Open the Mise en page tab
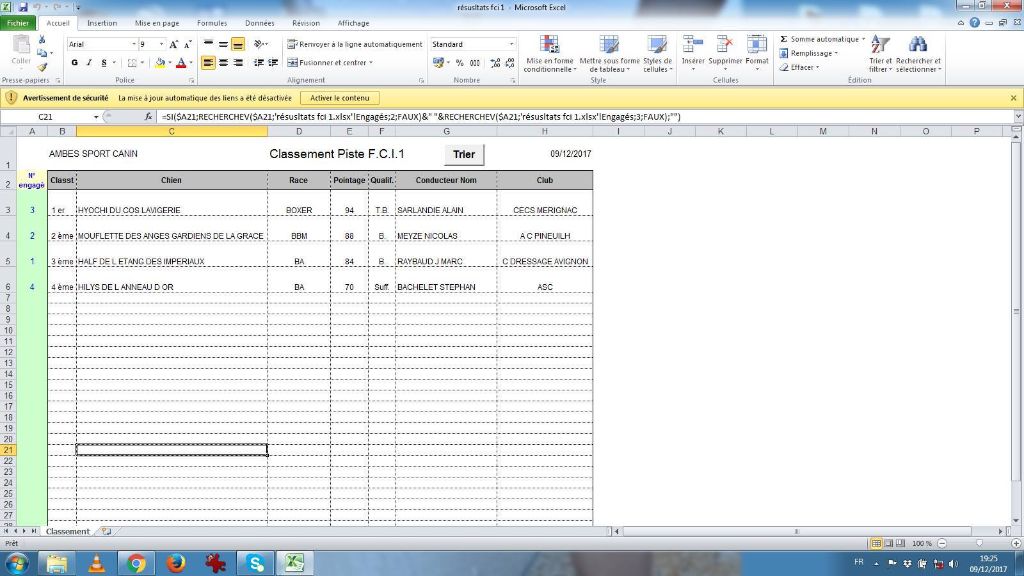 [157, 23]
